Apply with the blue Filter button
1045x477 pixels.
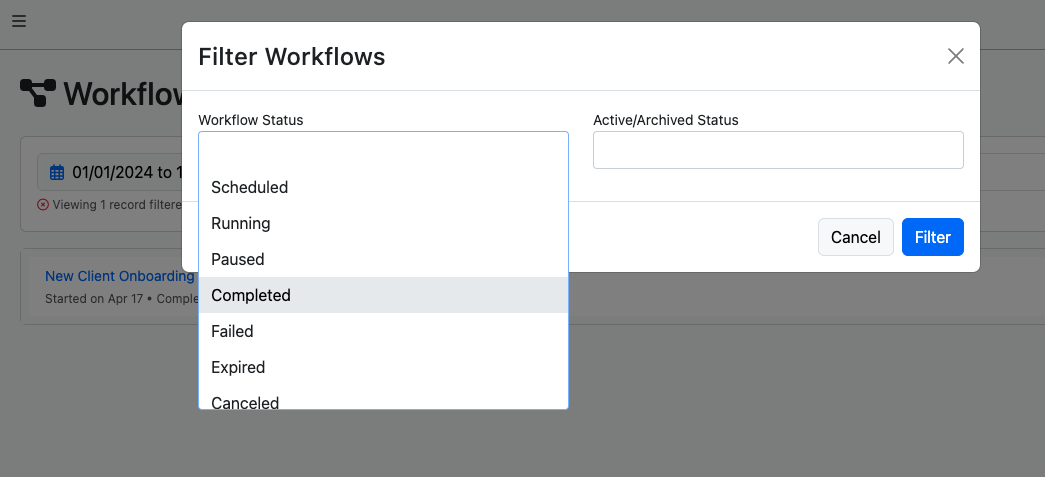[932, 237]
